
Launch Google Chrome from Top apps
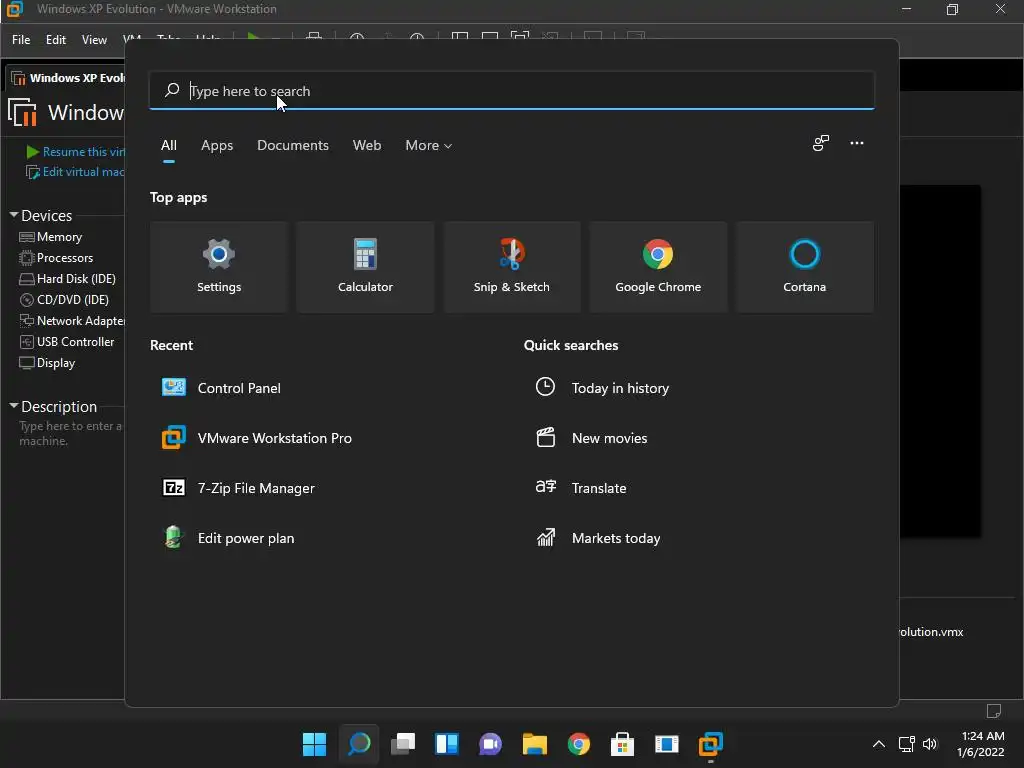pyautogui.click(x=658, y=267)
